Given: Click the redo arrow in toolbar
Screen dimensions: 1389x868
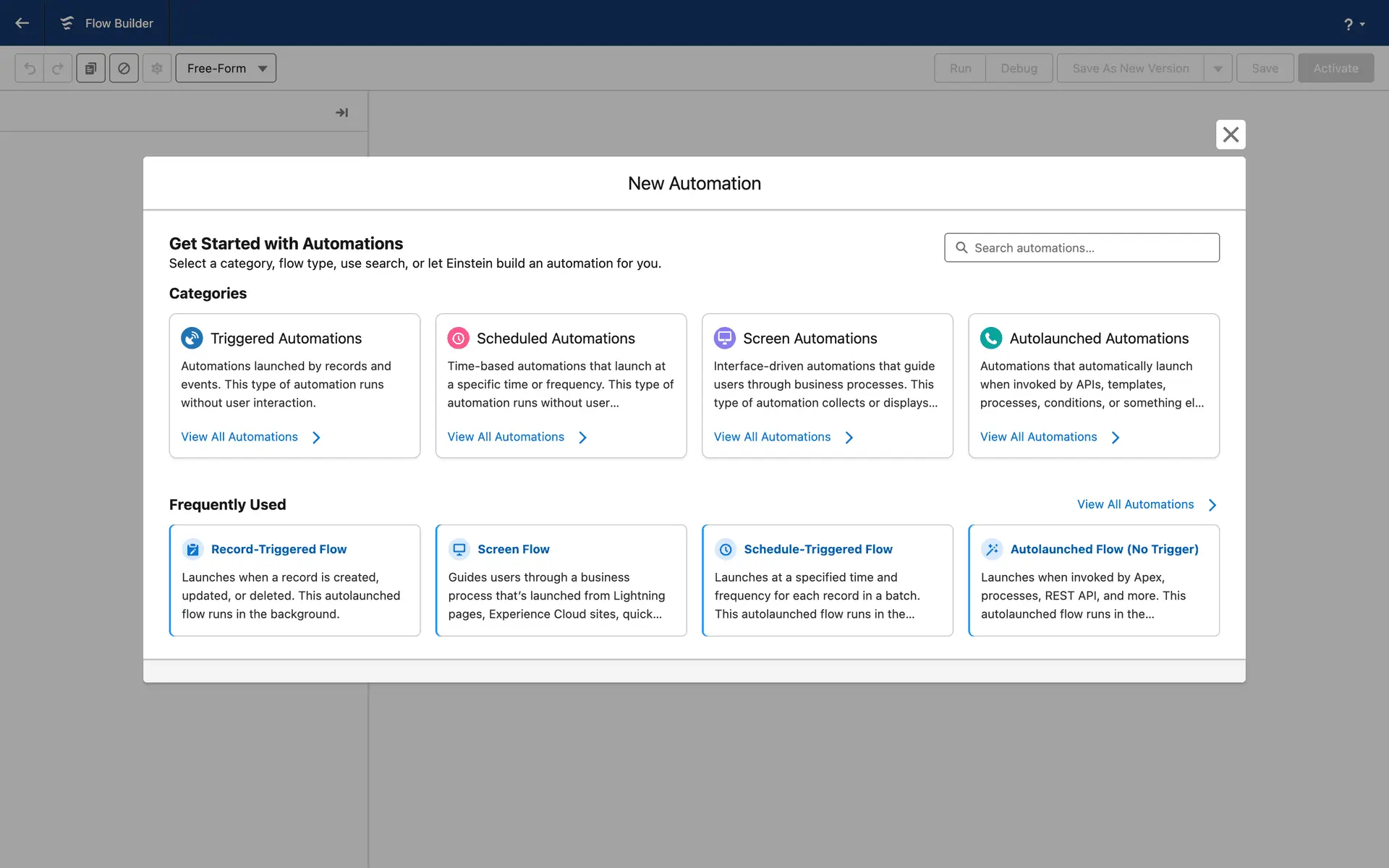Looking at the screenshot, I should click(58, 68).
